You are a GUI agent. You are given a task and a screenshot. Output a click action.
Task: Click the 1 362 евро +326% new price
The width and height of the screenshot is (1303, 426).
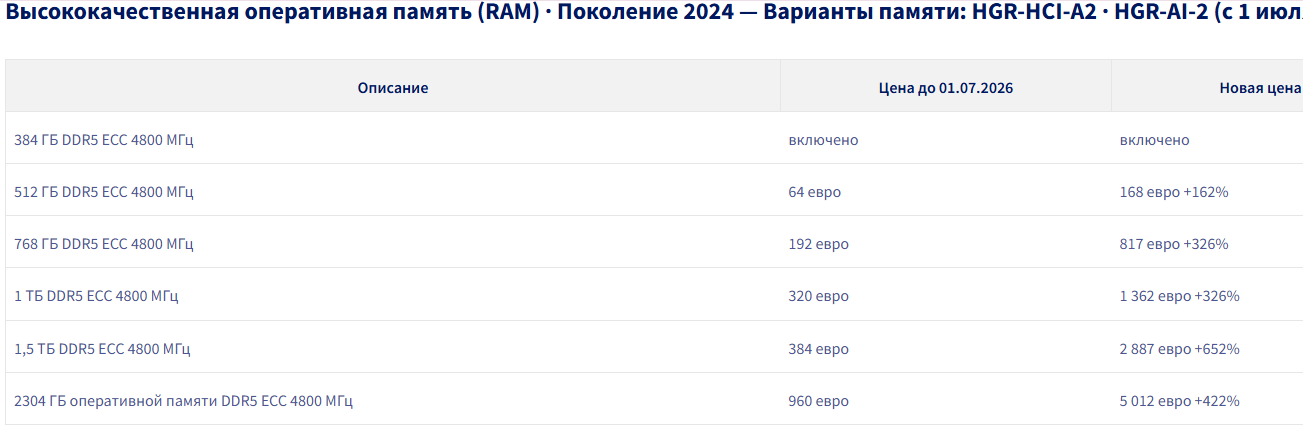tap(1180, 296)
